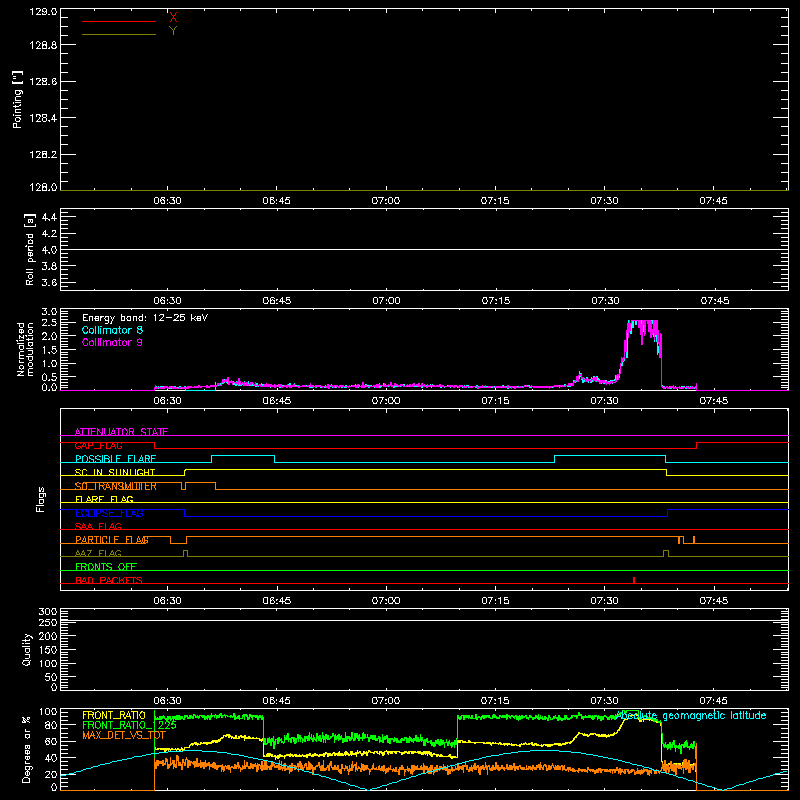This screenshot has width=800, height=800.
Task: Click the 'FLARE_FLAG' label
Action: click(104, 499)
